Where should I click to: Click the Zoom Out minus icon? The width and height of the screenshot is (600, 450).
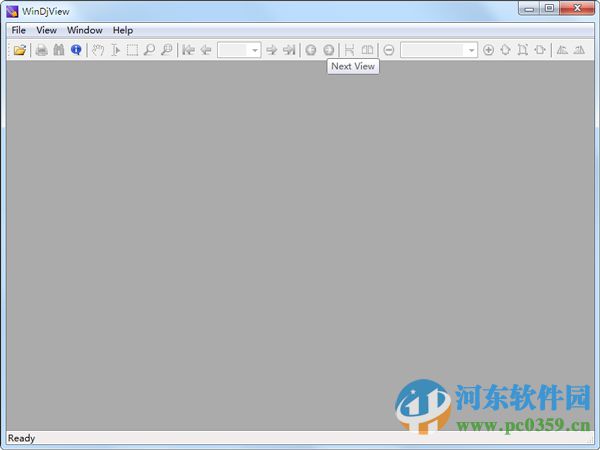tap(389, 50)
